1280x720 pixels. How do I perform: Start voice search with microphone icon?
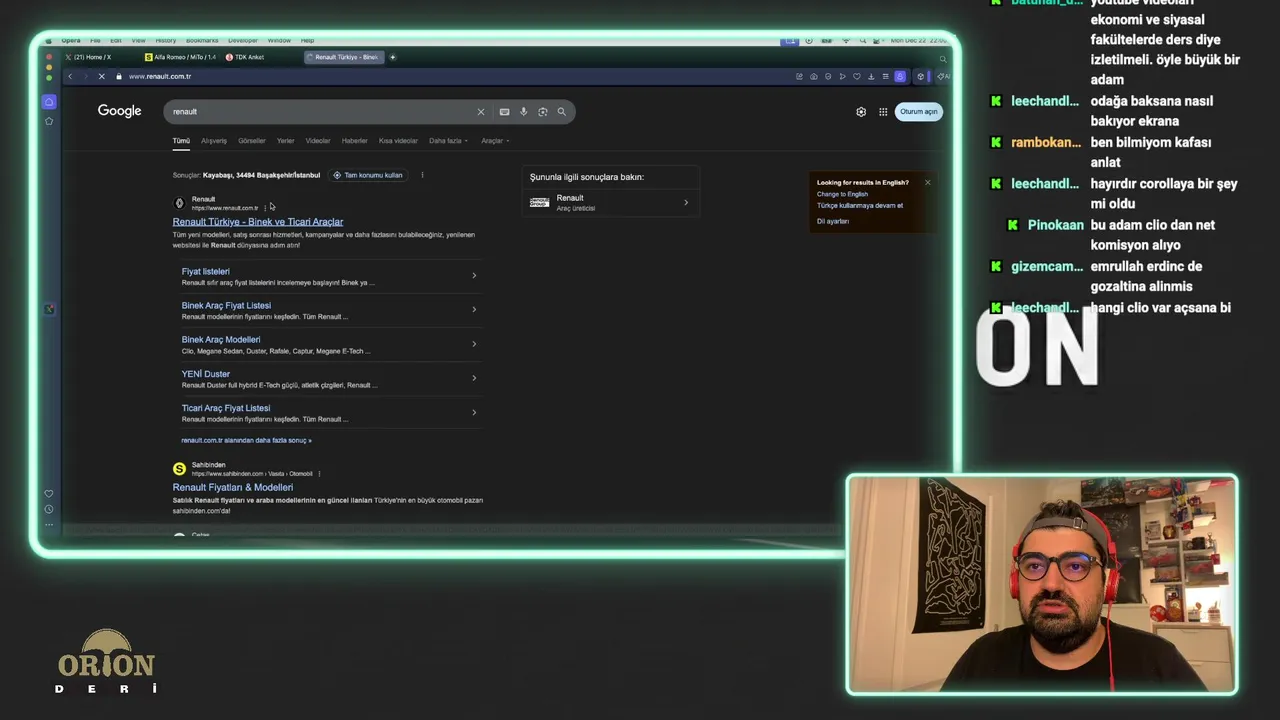(523, 112)
